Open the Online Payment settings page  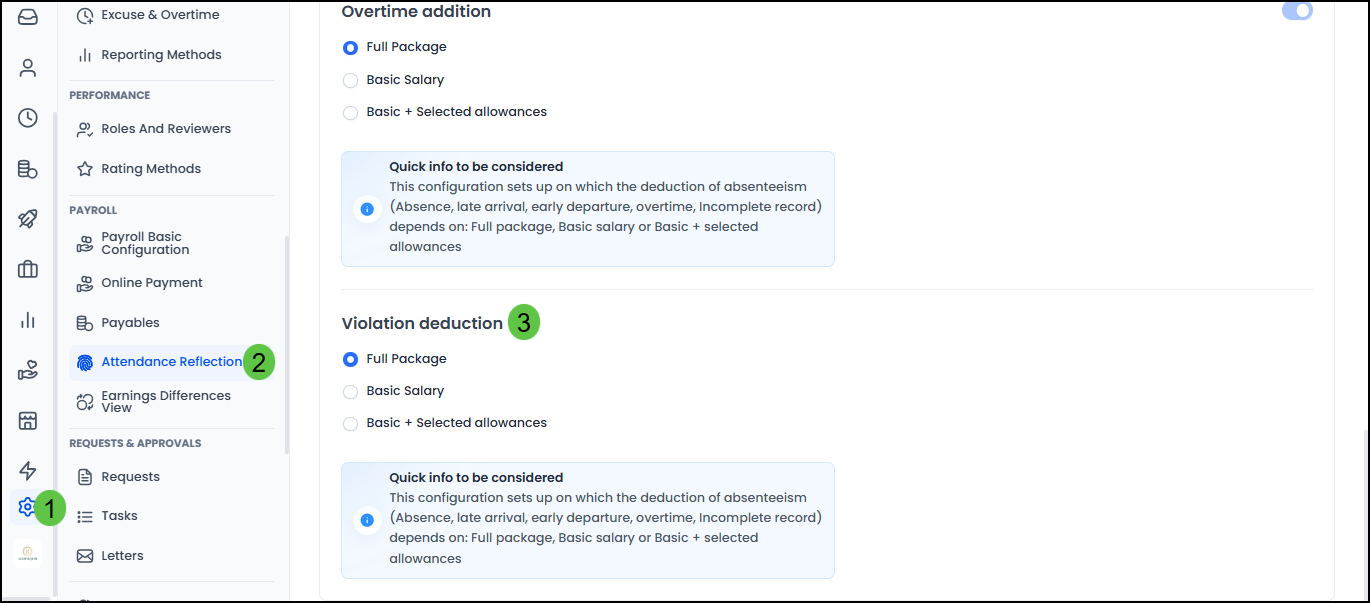point(151,283)
